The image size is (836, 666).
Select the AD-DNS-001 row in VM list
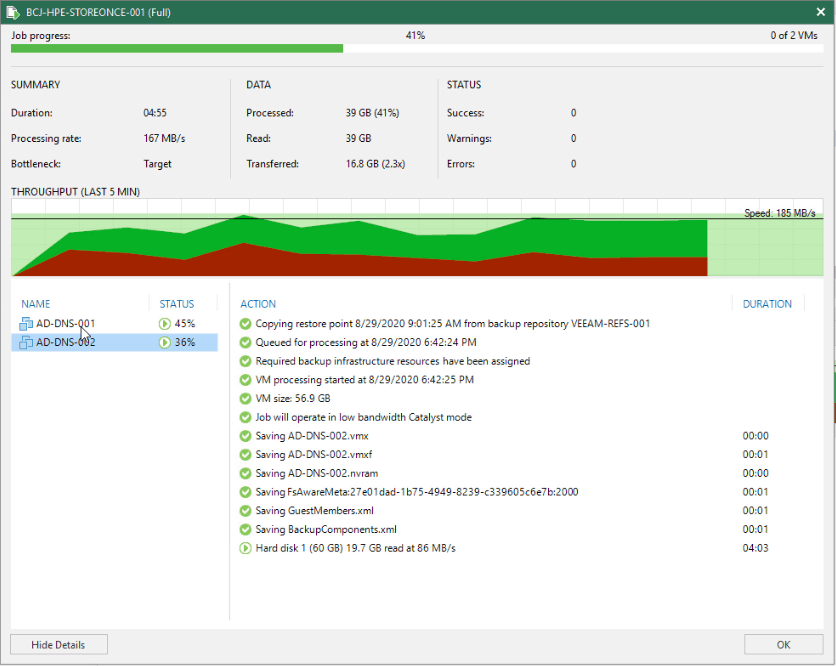coord(114,324)
